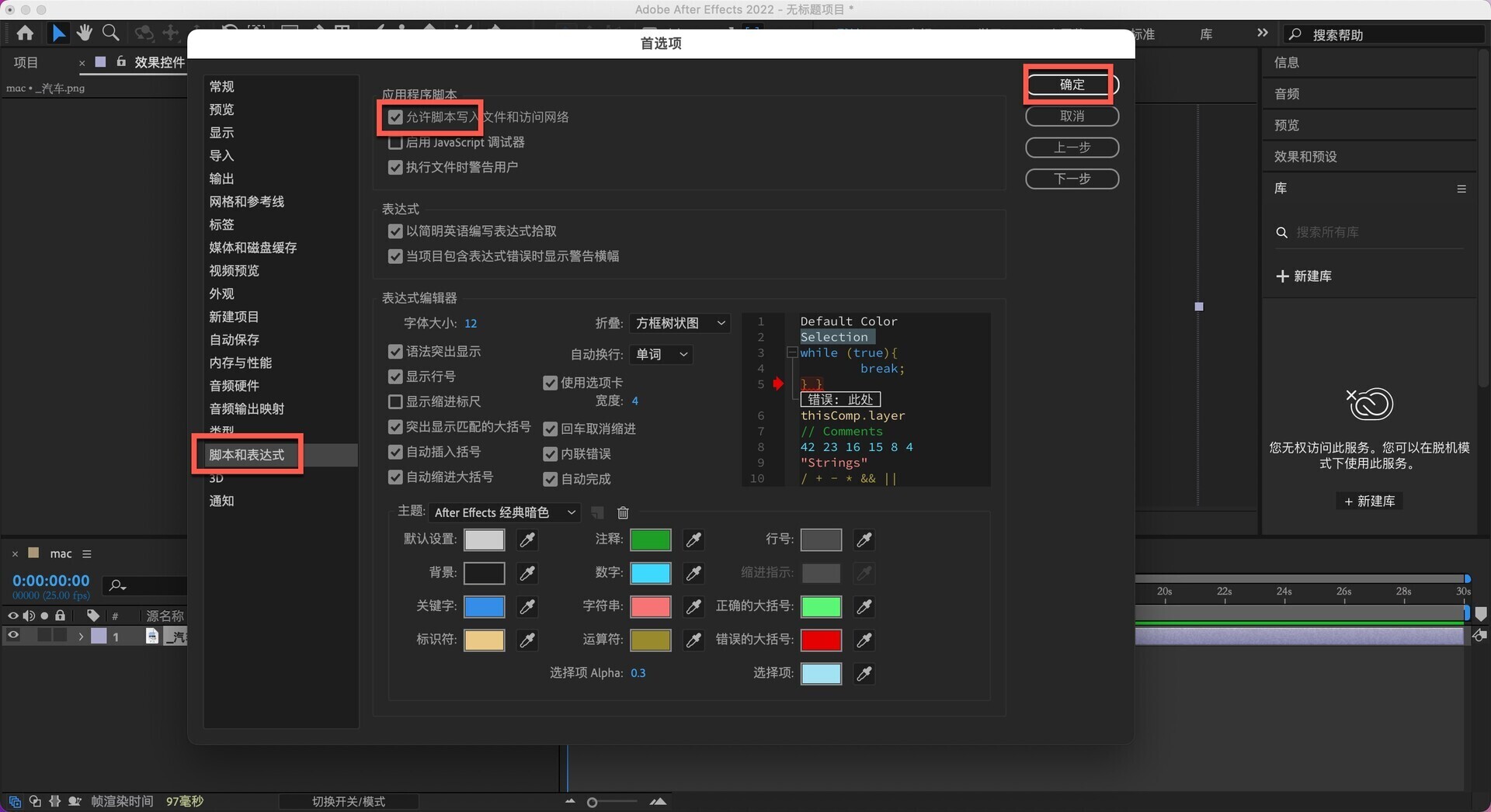Click eyedropper next to 错误的大括号 color

coord(864,640)
